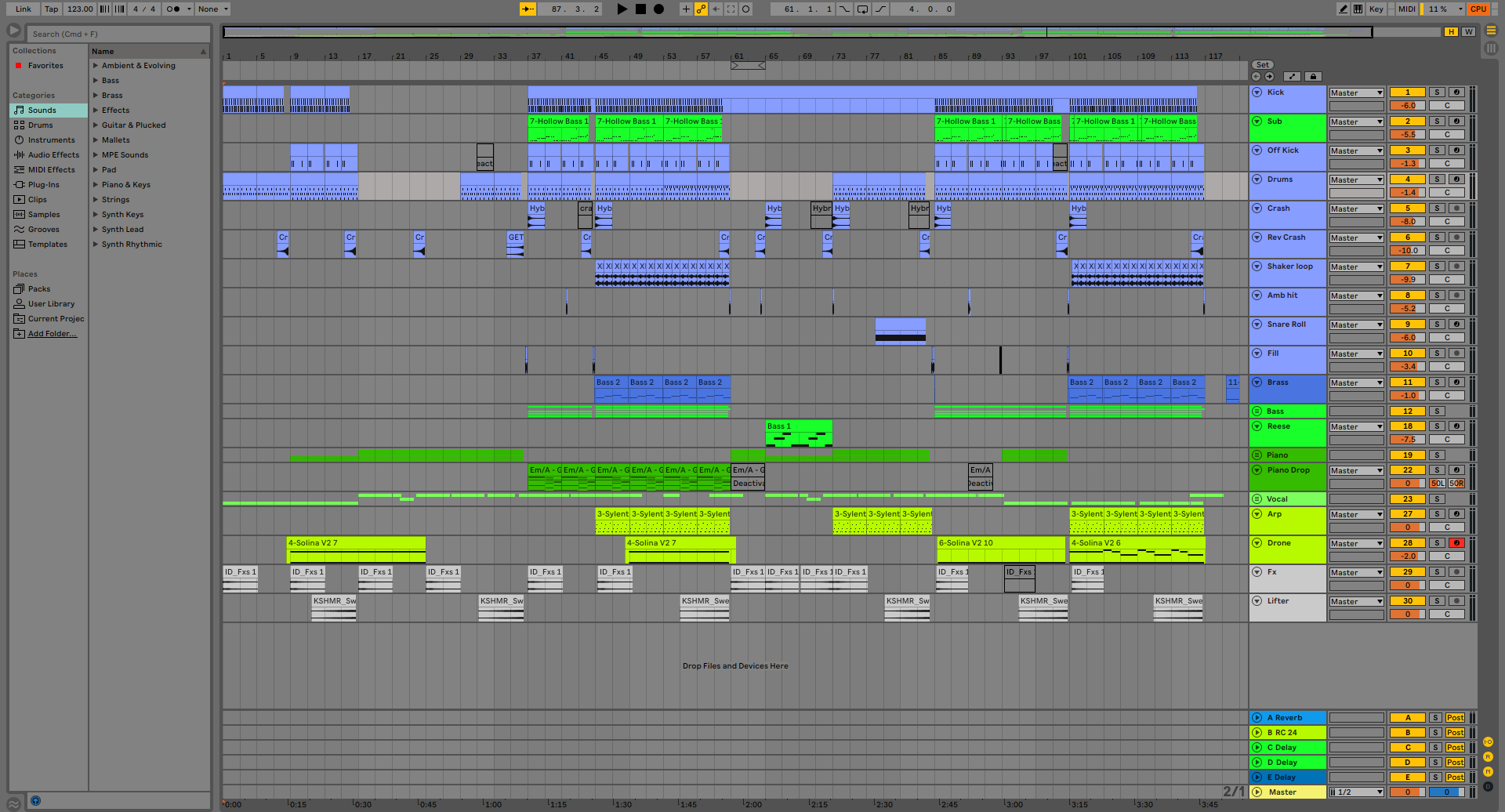Click the MIDI Arrangement Overdub plus icon
This screenshot has height=812, width=1505.
coord(686,9)
